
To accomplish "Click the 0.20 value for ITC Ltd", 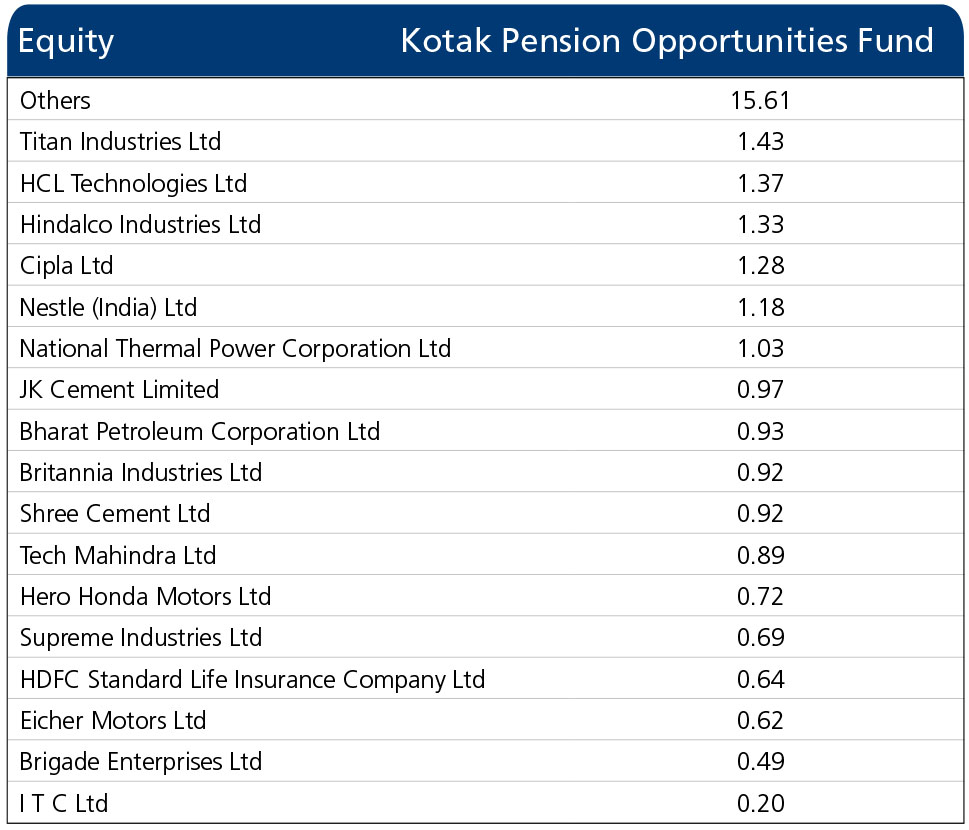I will (760, 803).
